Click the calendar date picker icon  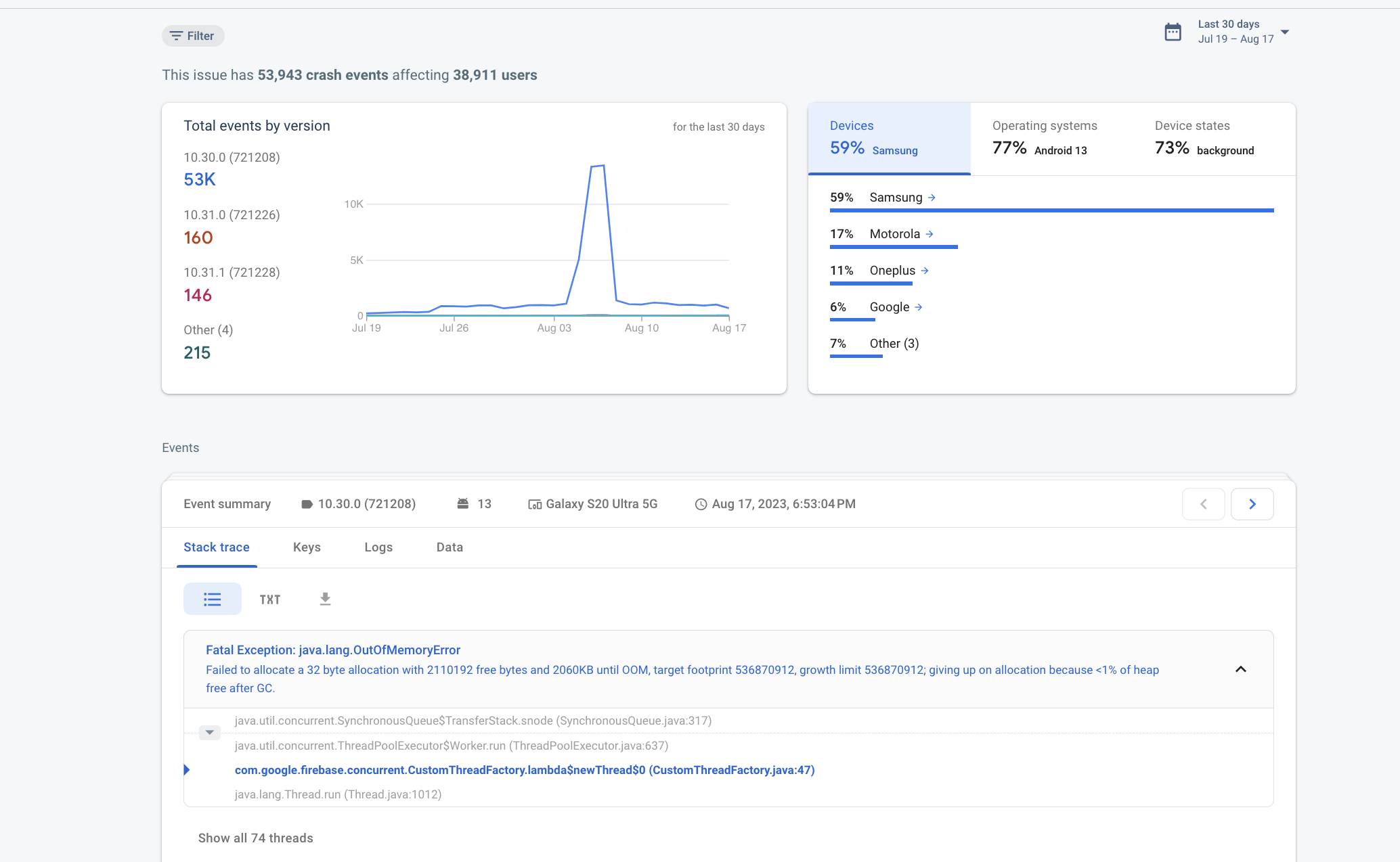tap(1173, 31)
